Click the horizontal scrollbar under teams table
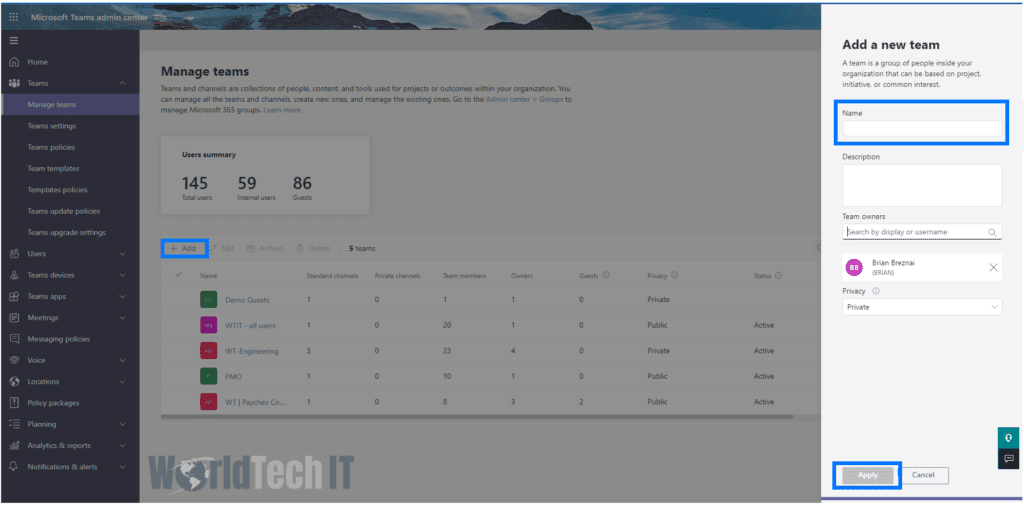Image resolution: width=1024 pixels, height=505 pixels. pyautogui.click(x=477, y=416)
